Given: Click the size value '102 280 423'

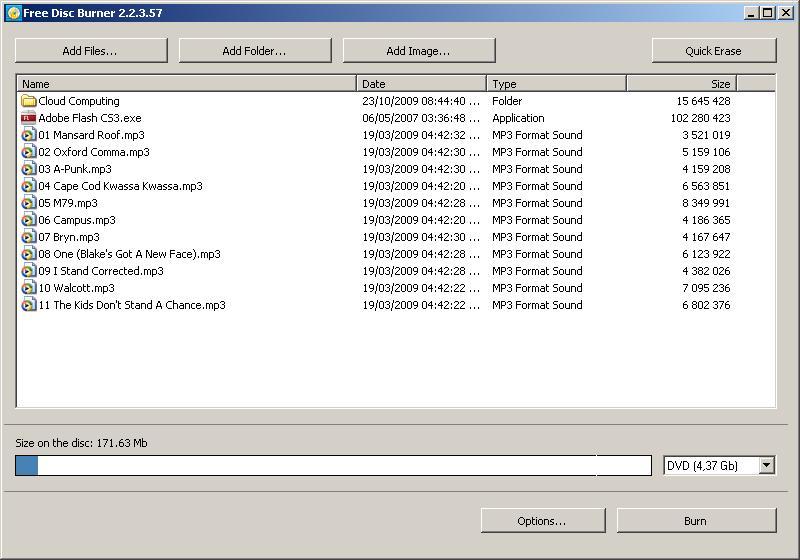Looking at the screenshot, I should 701,118.
